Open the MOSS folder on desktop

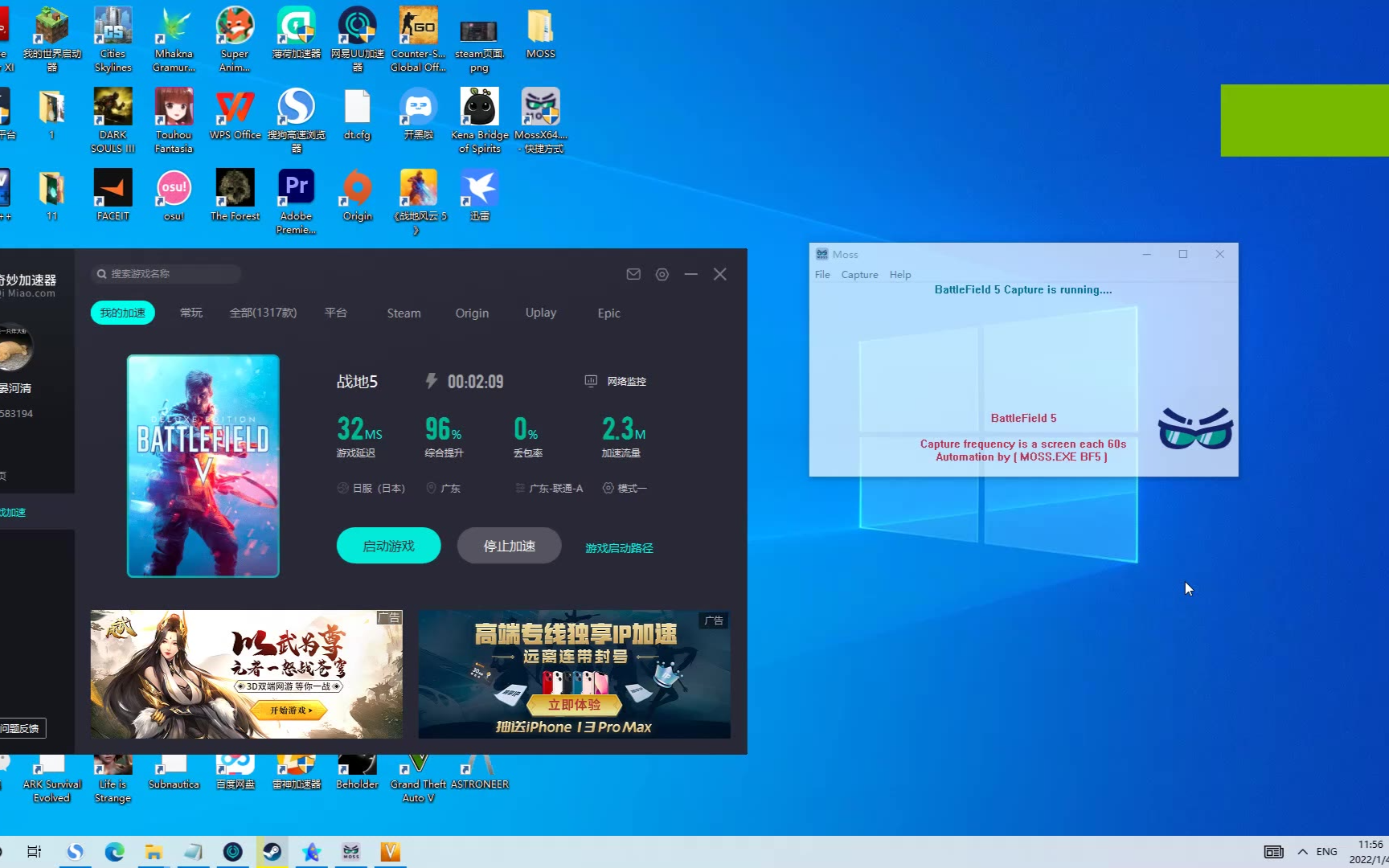[x=540, y=34]
